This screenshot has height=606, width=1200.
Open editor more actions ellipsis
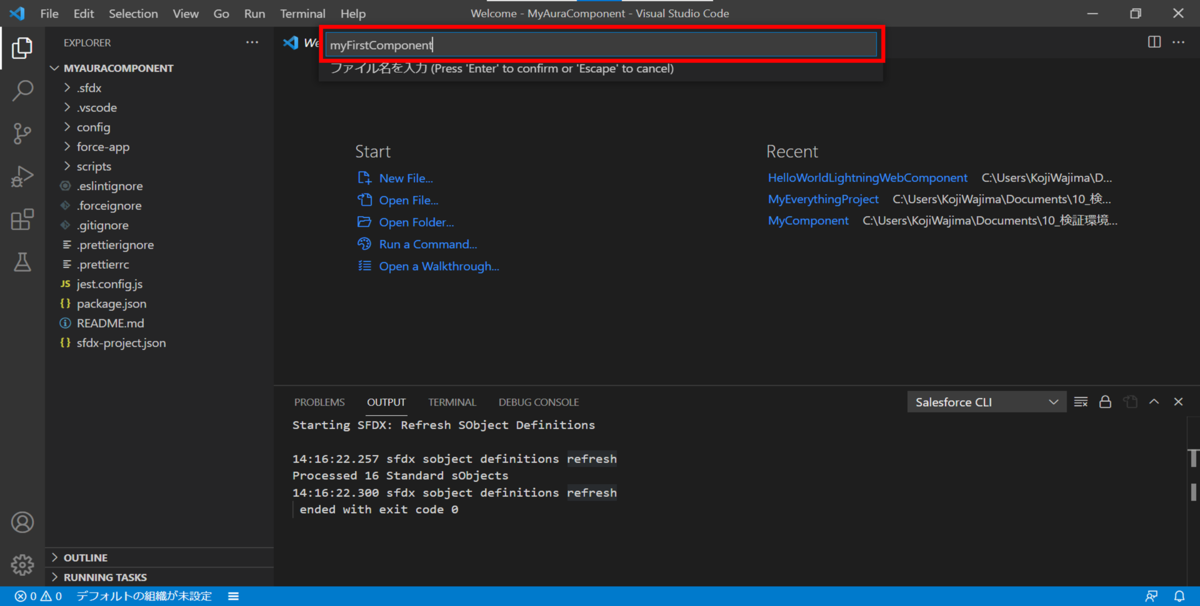pyautogui.click(x=1179, y=42)
